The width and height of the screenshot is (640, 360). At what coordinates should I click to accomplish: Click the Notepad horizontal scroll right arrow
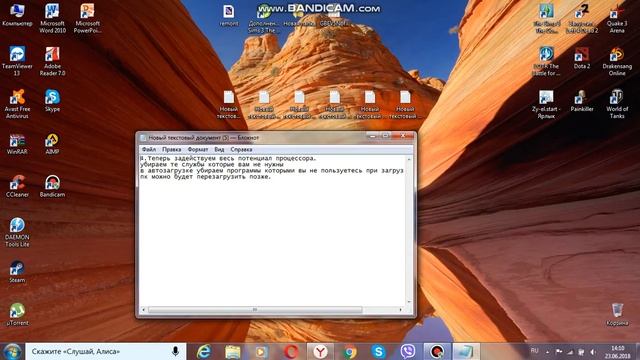[400, 310]
